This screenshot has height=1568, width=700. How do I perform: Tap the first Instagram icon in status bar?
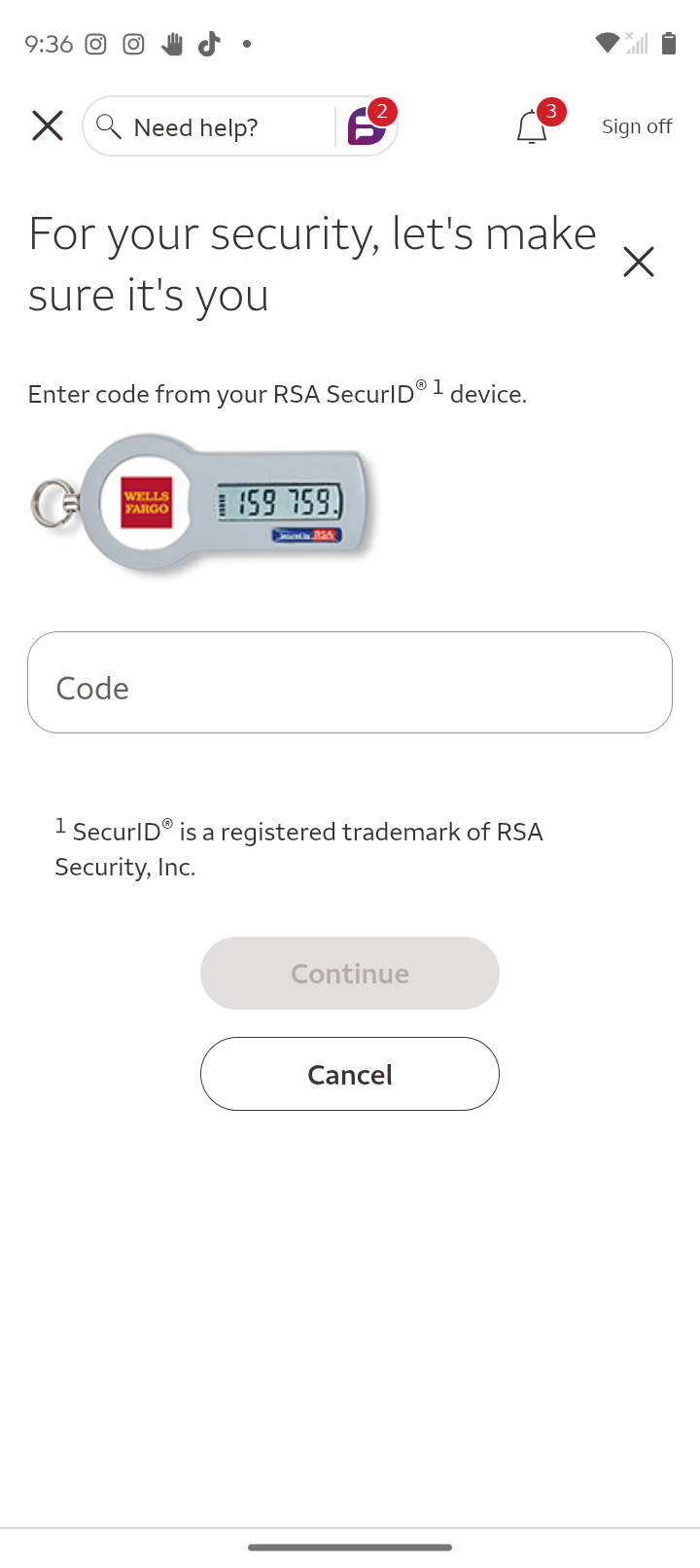[95, 44]
